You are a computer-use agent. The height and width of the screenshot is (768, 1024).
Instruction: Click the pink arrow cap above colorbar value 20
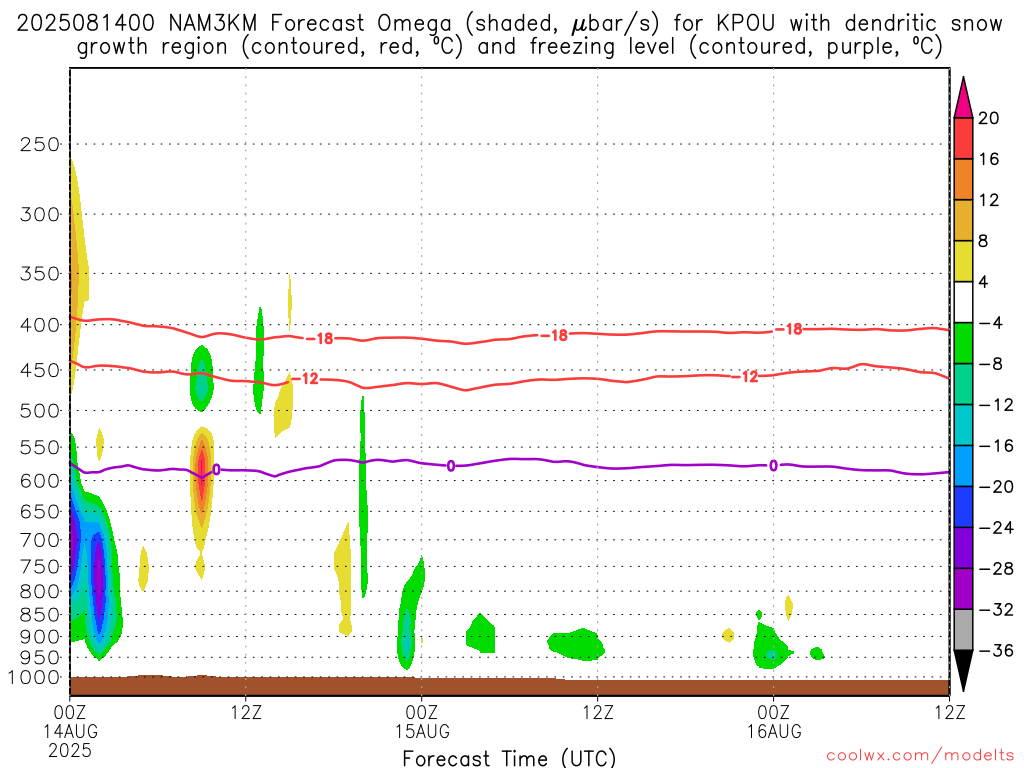pyautogui.click(x=963, y=98)
